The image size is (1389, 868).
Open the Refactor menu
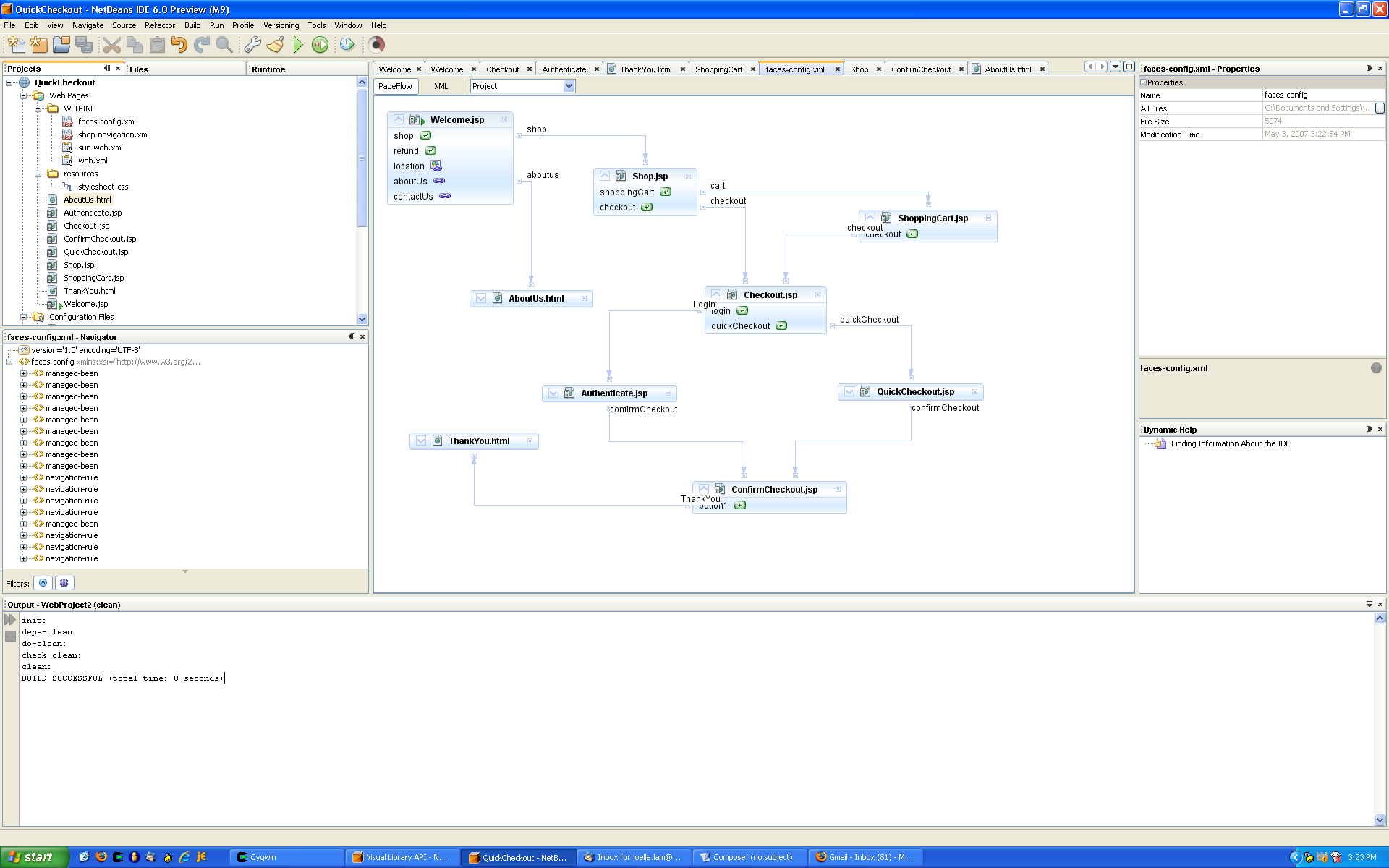pos(160,25)
